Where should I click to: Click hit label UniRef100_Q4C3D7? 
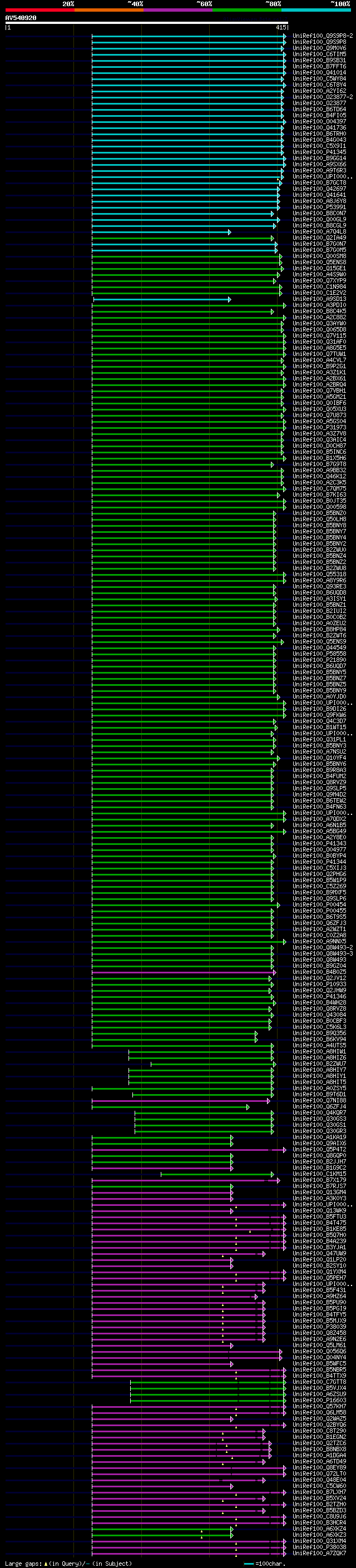(x=319, y=721)
